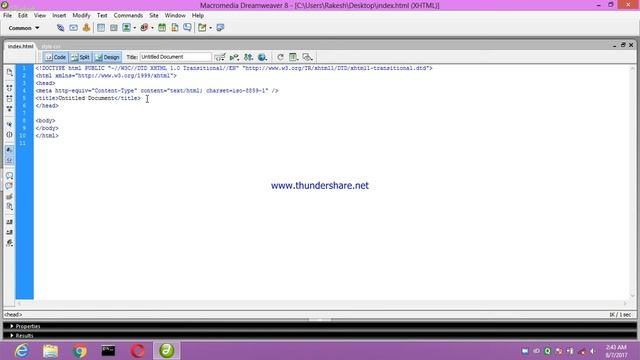Insert the current Date
Image resolution: width=640 pixels, height=360 pixels.
(162, 28)
